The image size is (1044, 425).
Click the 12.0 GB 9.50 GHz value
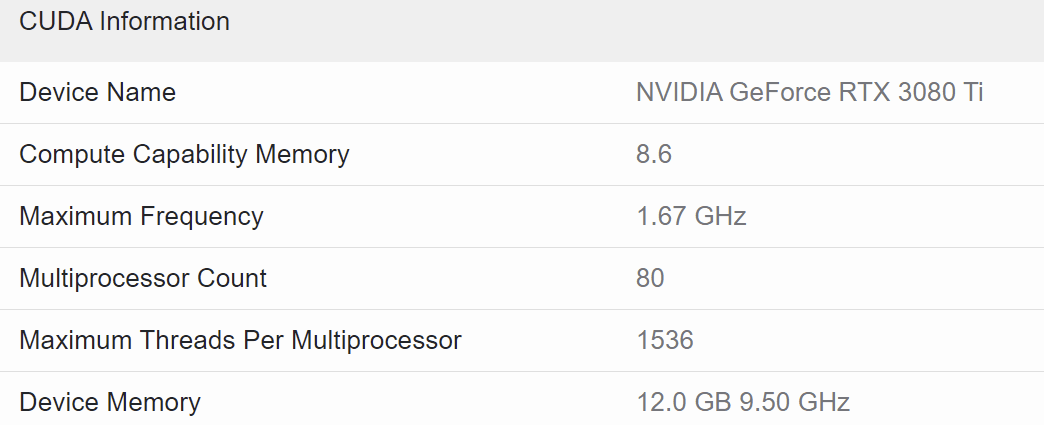(743, 403)
